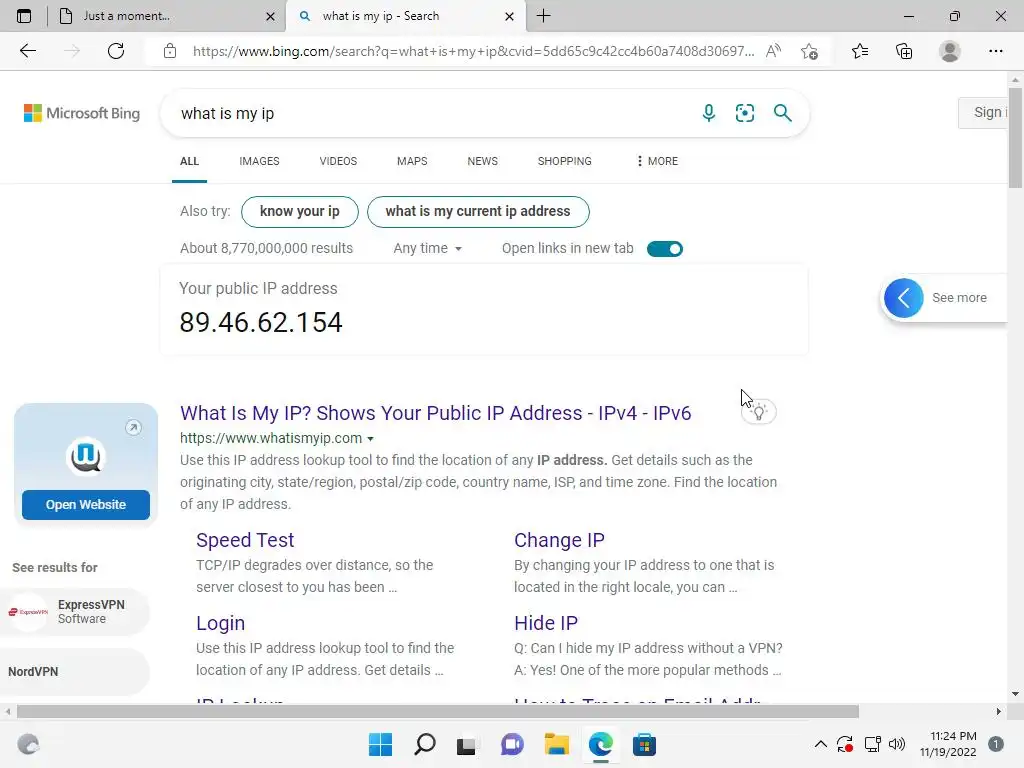Expand the whatismyip.com URL dropdown arrow
Screen dimensions: 1024x768
pos(370,439)
